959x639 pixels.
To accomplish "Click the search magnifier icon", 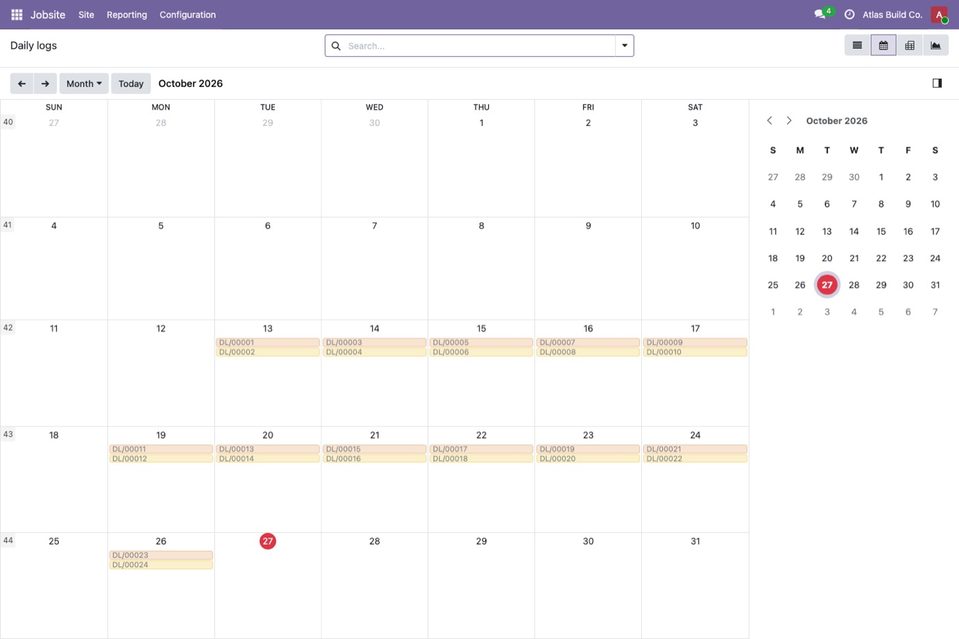I will 336,46.
